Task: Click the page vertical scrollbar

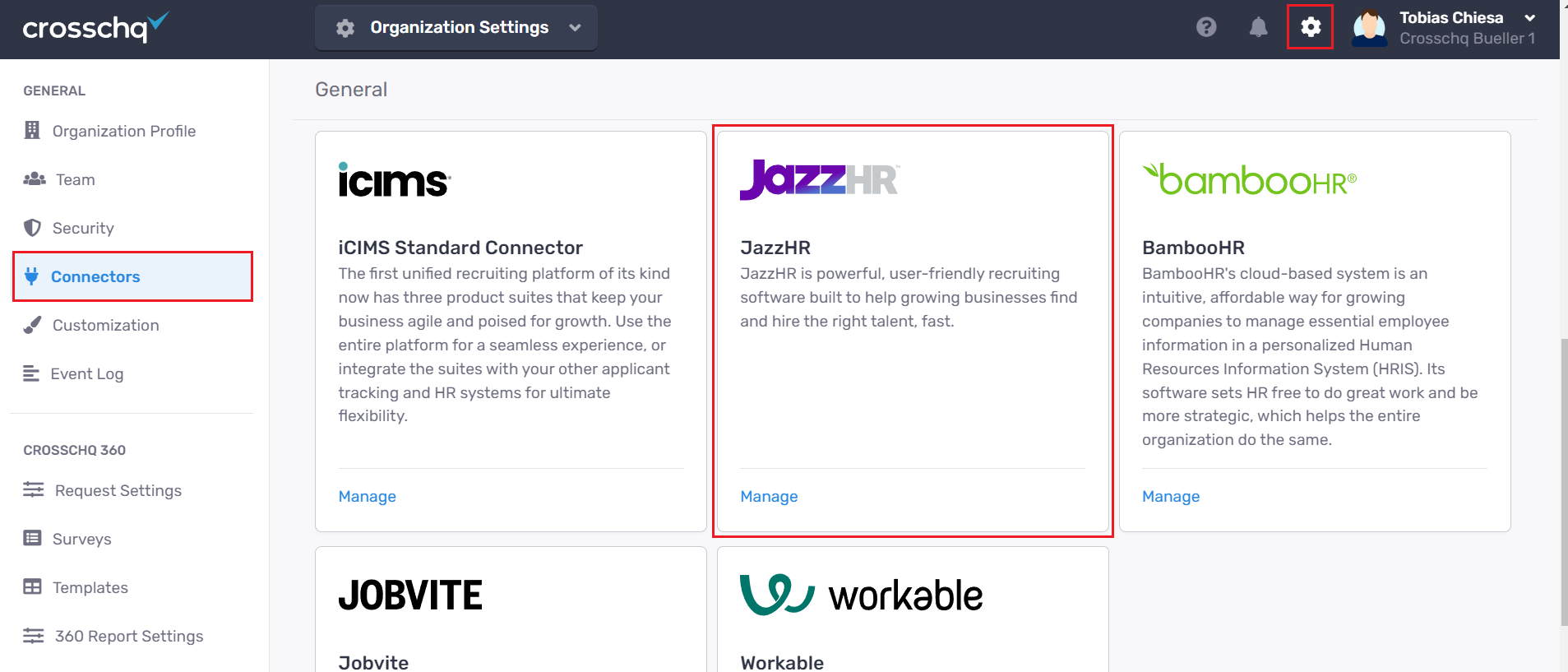Action: point(1564,481)
